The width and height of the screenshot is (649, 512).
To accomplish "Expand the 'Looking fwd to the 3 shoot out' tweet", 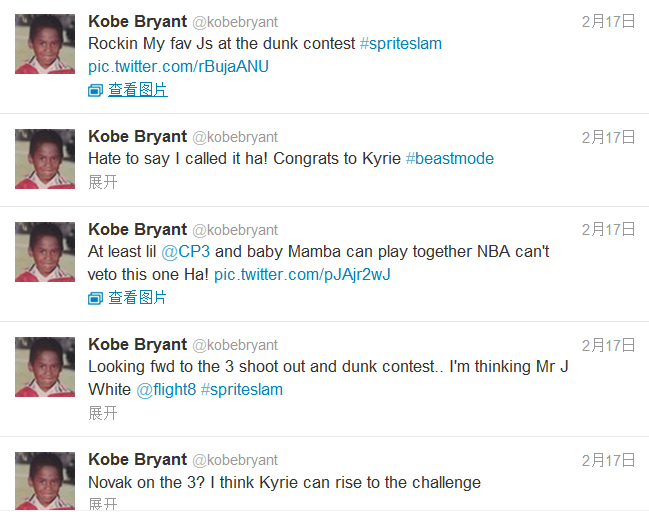I will pyautogui.click(x=103, y=413).
